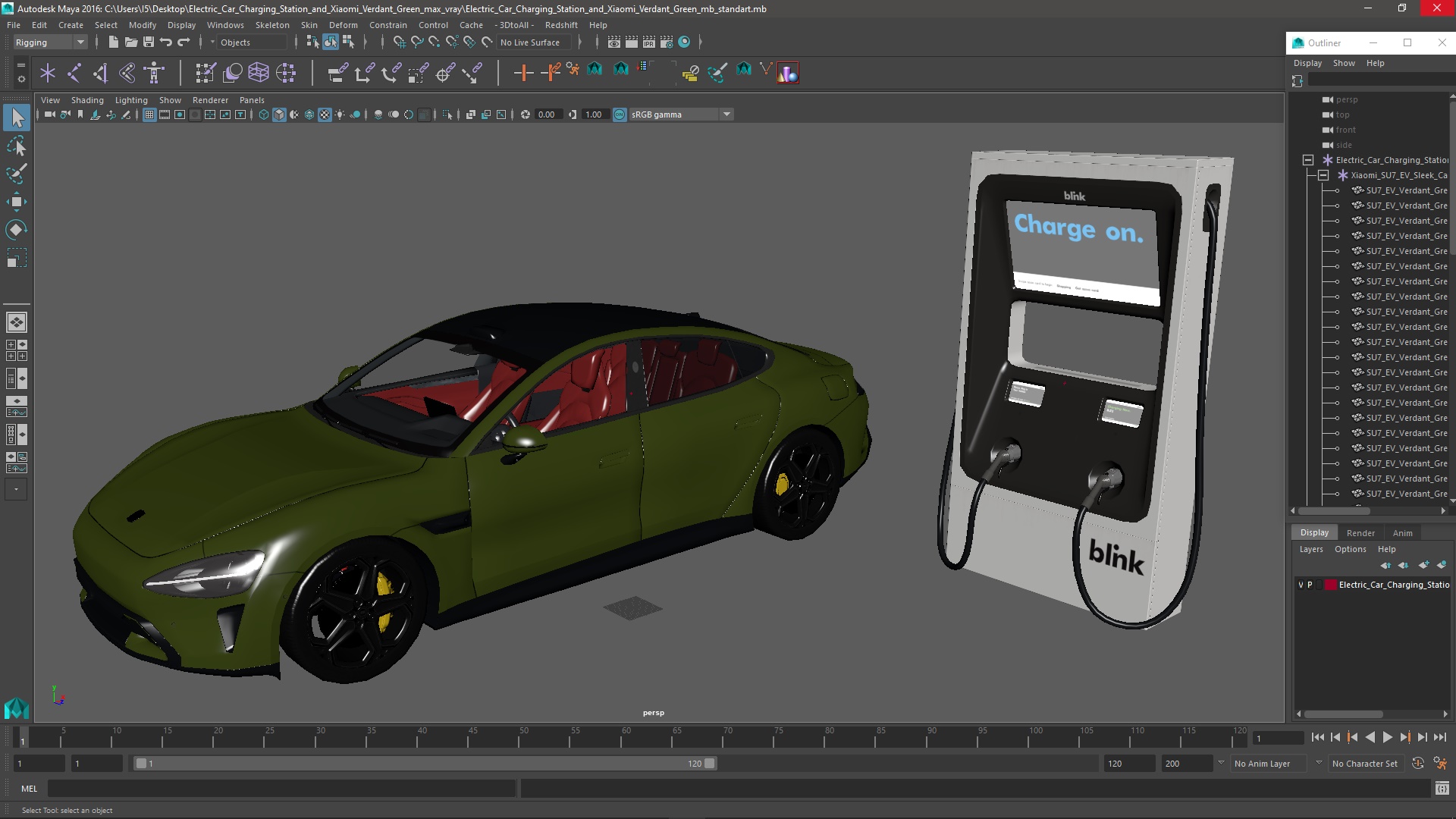This screenshot has height=819, width=1456.
Task: Toggle Use All Lights bulb icon
Action: tap(340, 115)
